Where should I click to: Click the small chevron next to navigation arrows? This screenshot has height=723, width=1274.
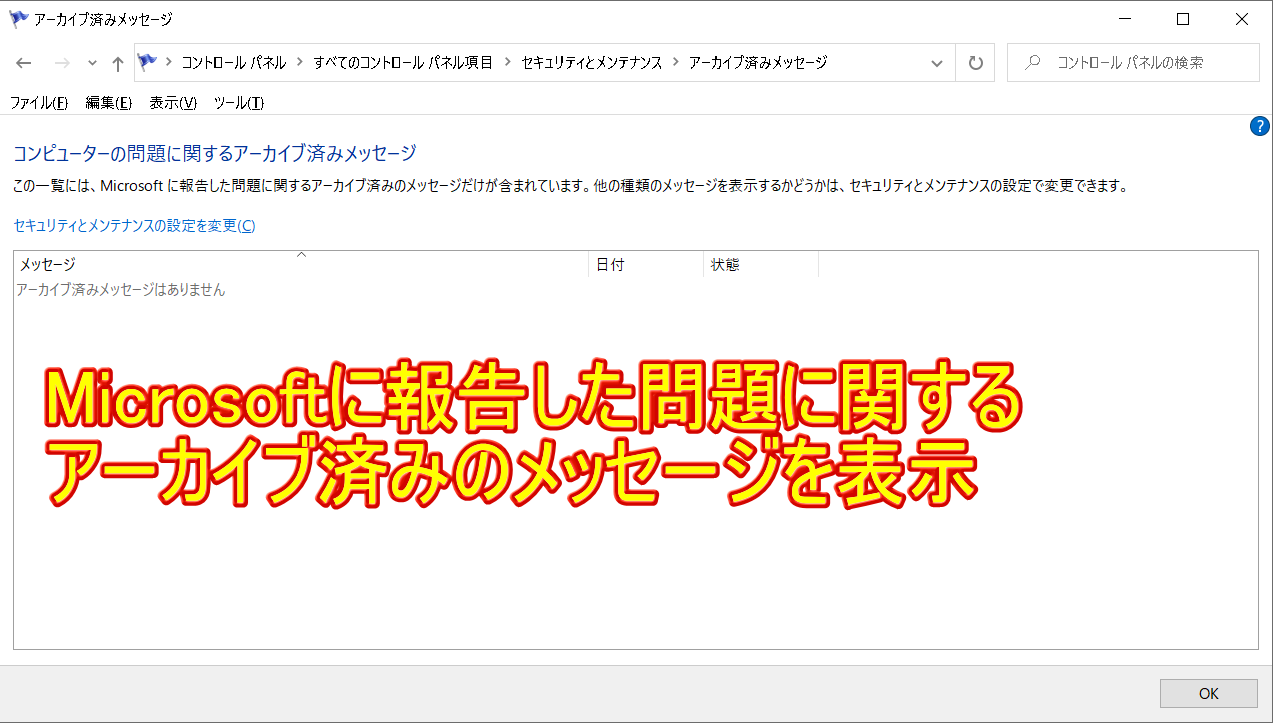pos(91,62)
